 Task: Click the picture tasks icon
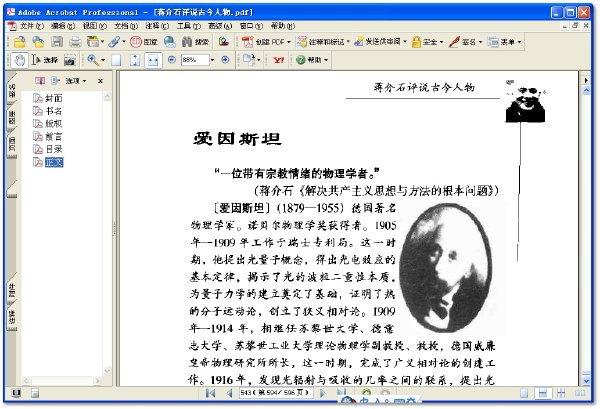click(x=224, y=41)
